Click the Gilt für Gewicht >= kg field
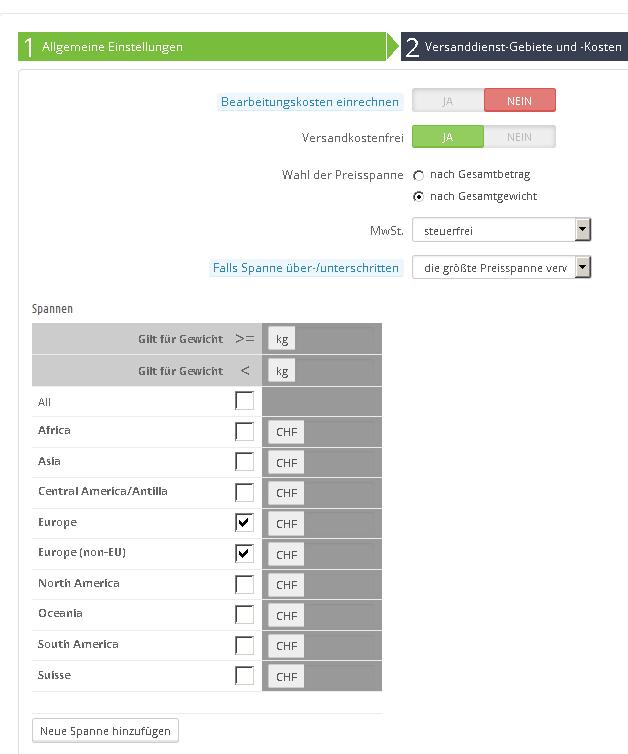 click(335, 339)
